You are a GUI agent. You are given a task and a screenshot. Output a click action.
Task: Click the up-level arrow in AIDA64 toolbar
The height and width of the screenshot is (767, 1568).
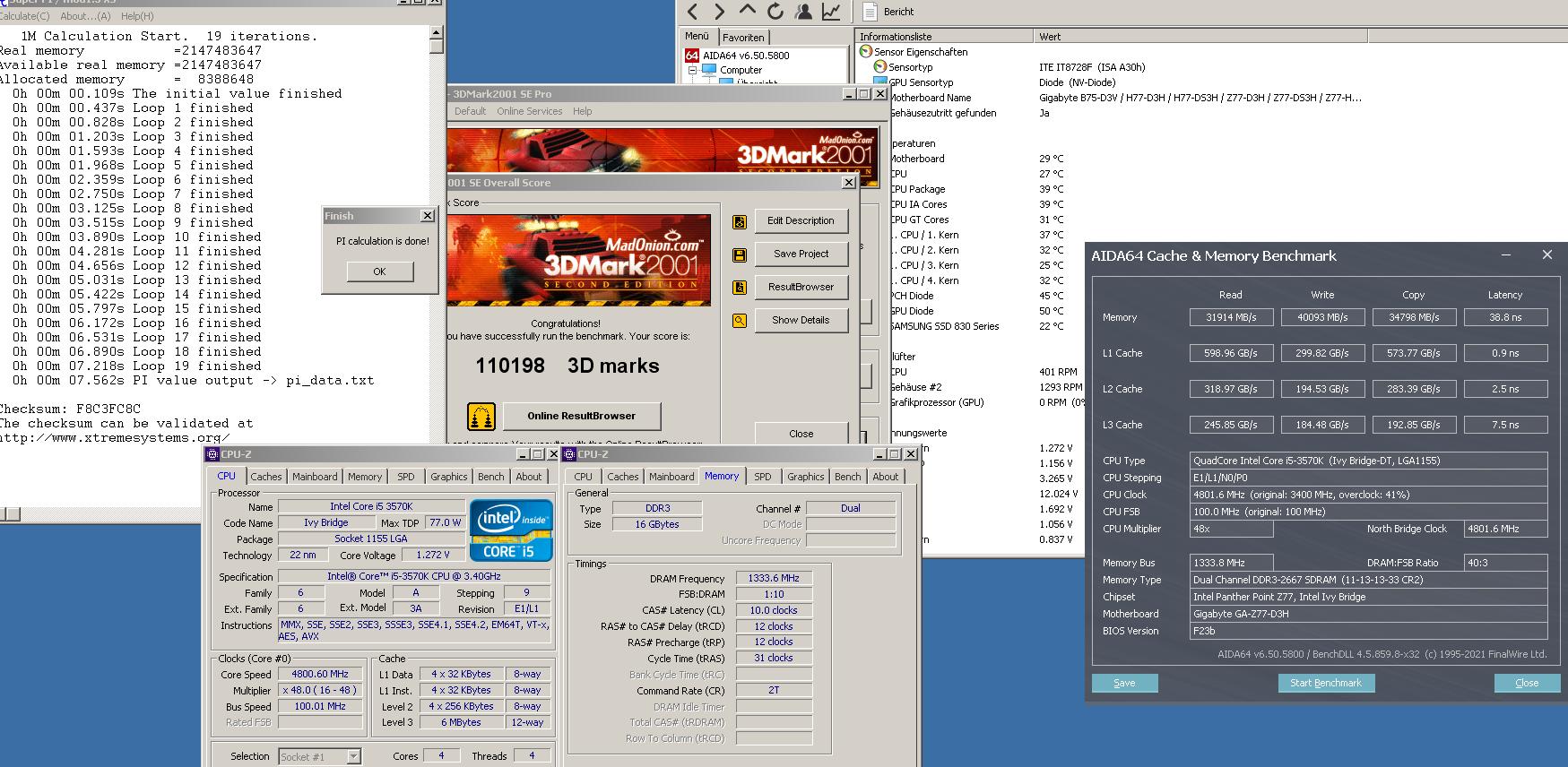click(x=747, y=11)
